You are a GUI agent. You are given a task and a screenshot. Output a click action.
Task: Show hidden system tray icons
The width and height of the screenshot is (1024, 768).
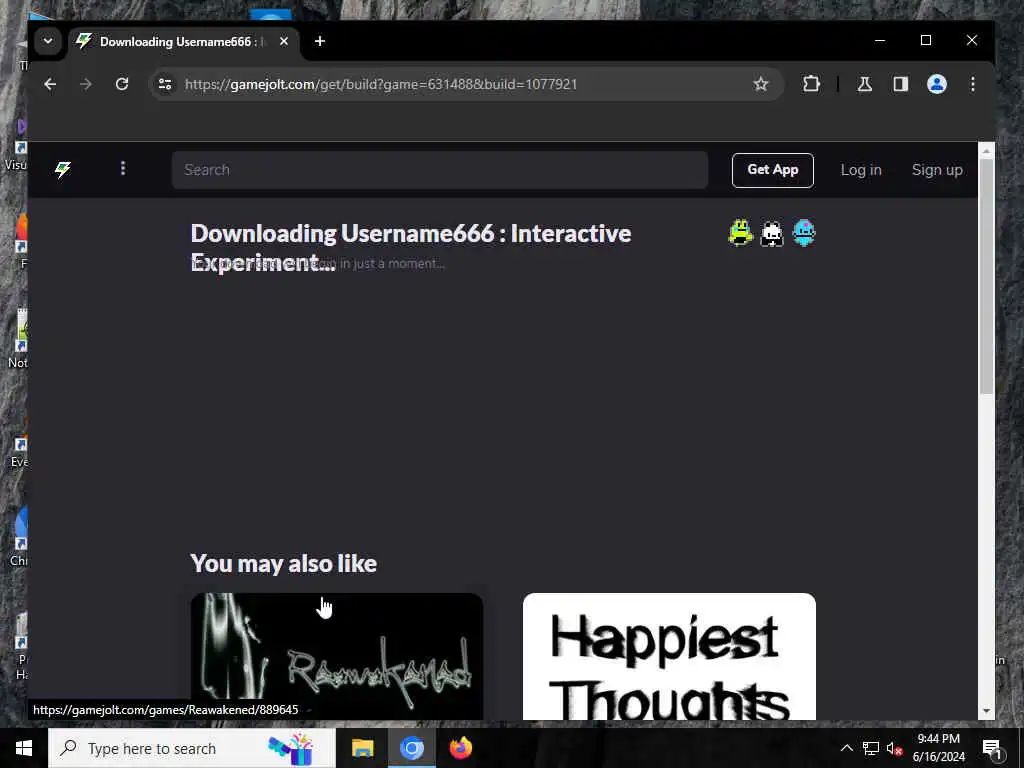pyautogui.click(x=846, y=748)
